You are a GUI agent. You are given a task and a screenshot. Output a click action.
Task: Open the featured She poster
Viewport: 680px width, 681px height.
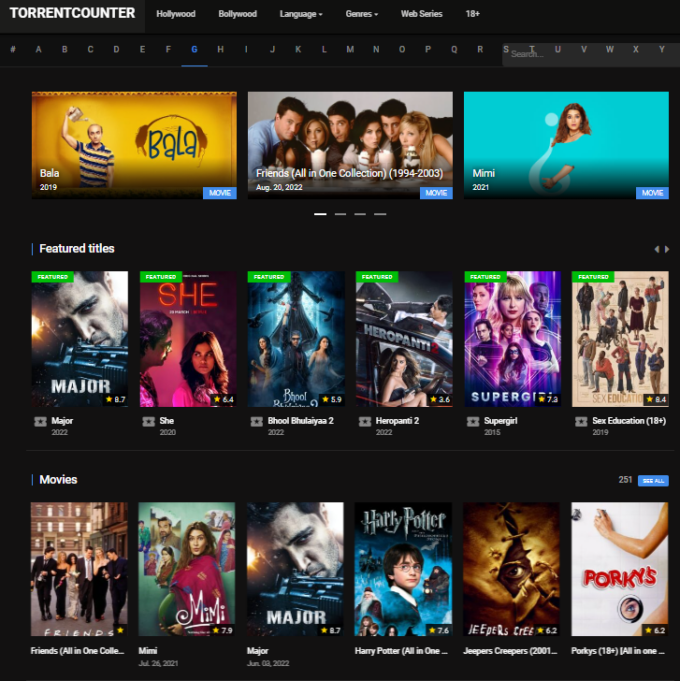click(x=188, y=339)
